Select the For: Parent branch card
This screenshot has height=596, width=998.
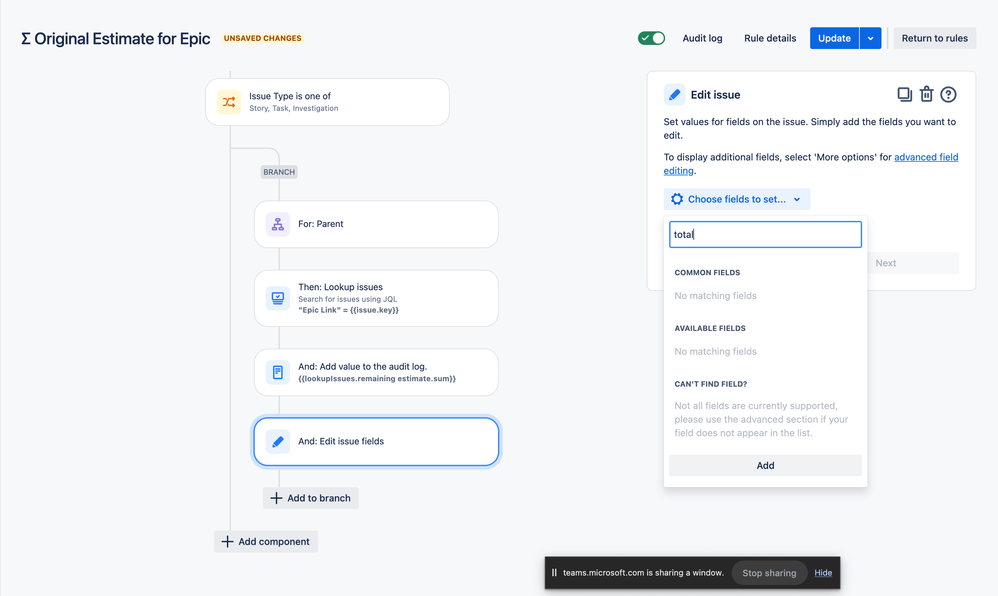(376, 224)
